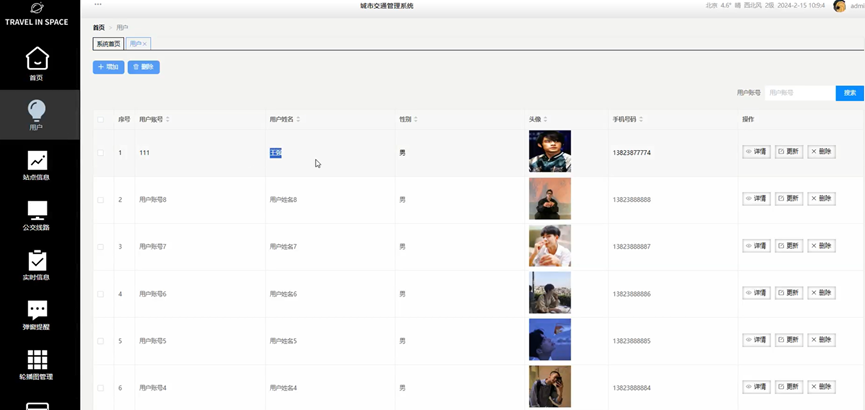Viewport: 865px width, 410px height.
Task: View 详情 for 用户账号6 row
Action: pyautogui.click(x=756, y=293)
